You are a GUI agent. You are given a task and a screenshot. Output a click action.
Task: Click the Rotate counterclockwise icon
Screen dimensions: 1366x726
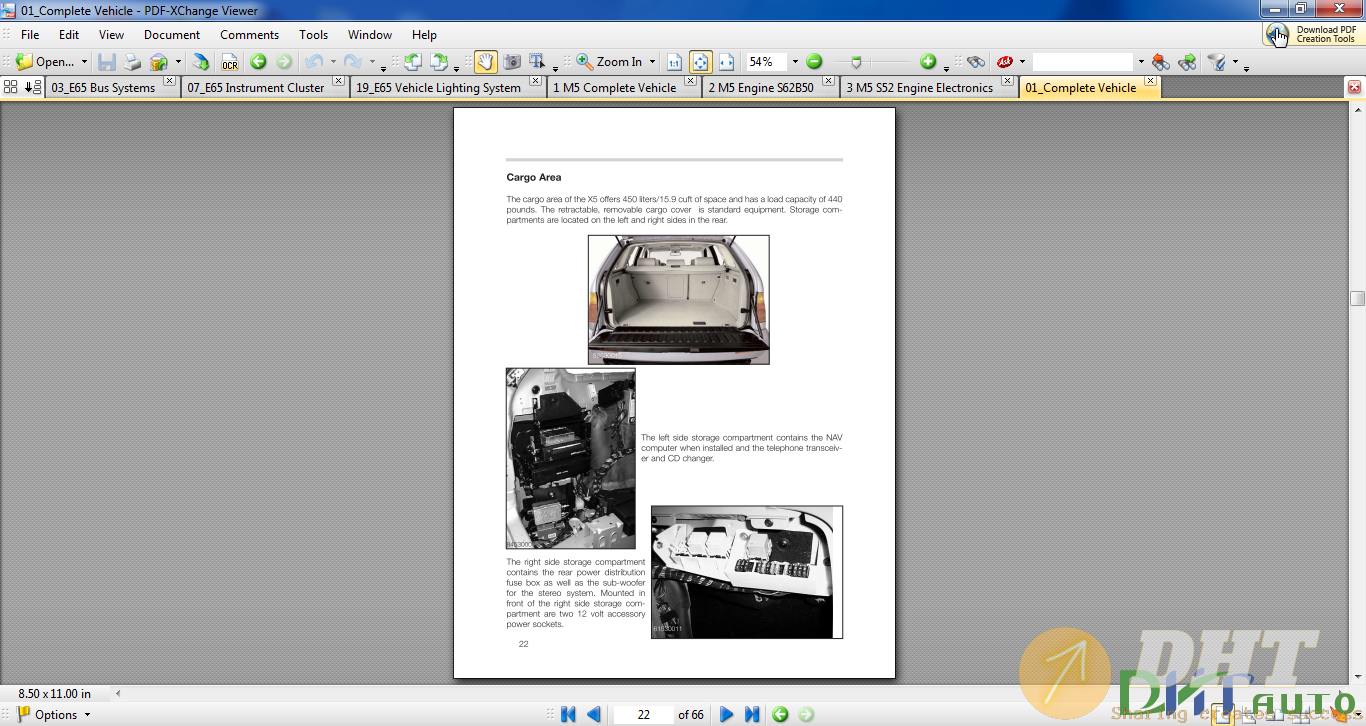click(413, 62)
